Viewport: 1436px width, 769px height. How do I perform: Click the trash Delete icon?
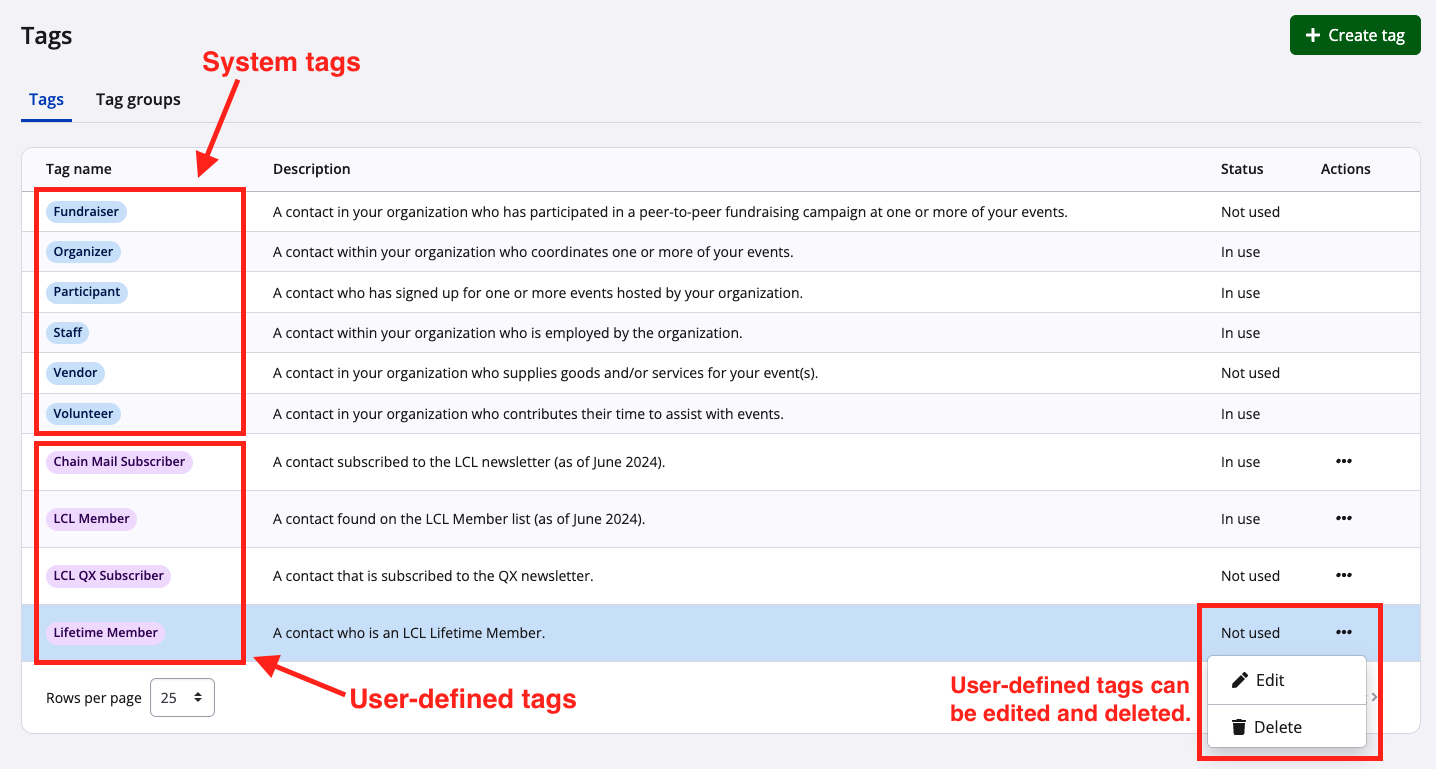pyautogui.click(x=1238, y=727)
